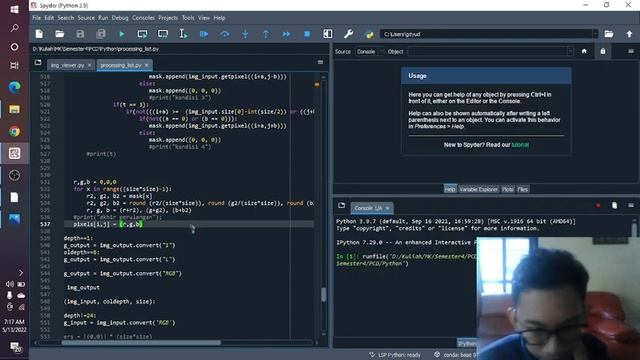Step out of function debug icon
The height and width of the screenshot is (360, 640).
pyautogui.click(x=266, y=34)
